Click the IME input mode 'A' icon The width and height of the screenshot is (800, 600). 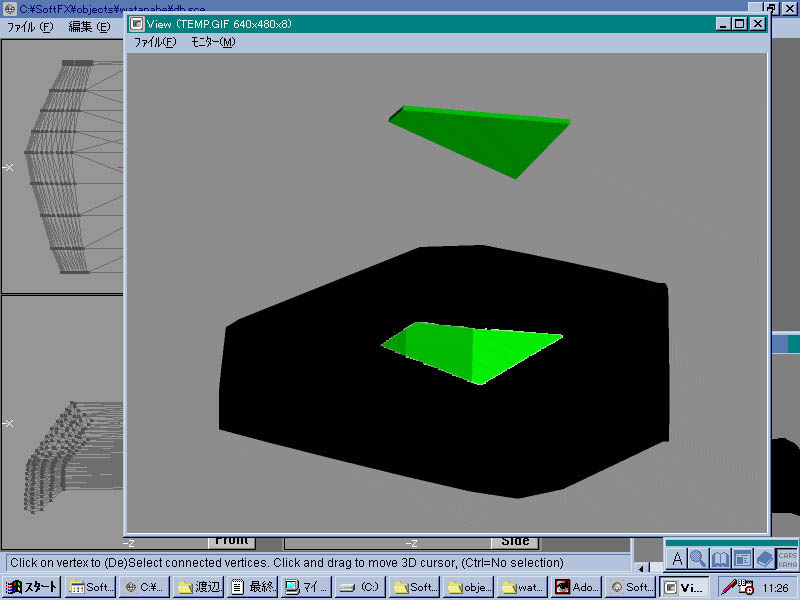677,559
